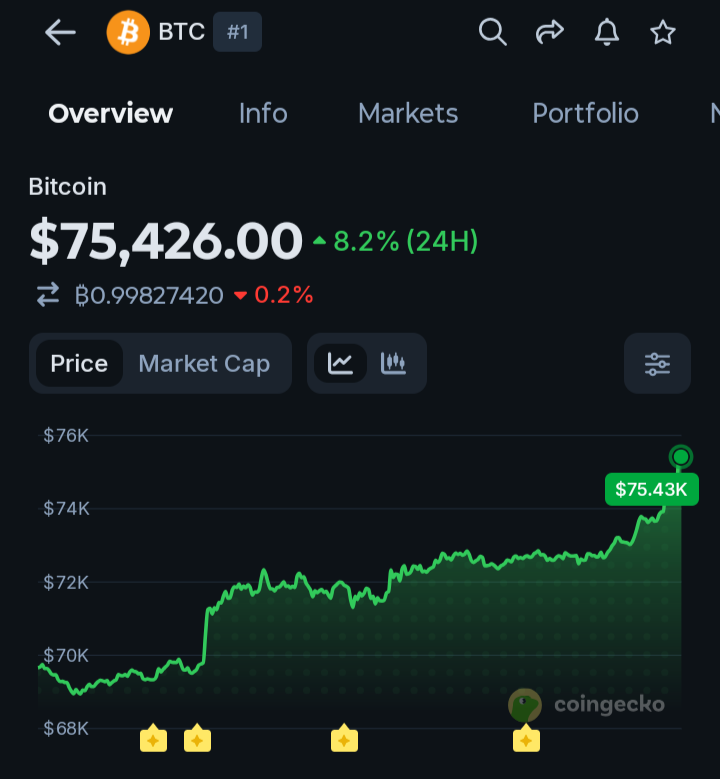720x779 pixels.
Task: Tap the green current-price dot on chart
Action: [681, 457]
